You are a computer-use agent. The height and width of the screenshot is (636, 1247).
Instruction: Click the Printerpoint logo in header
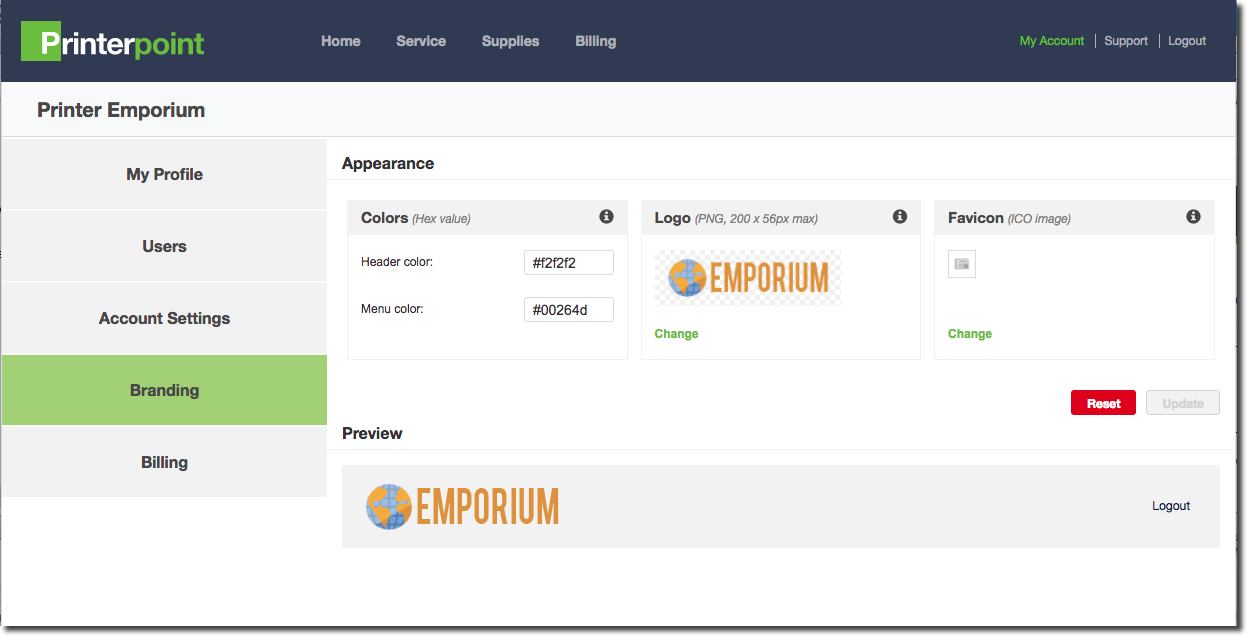point(113,43)
